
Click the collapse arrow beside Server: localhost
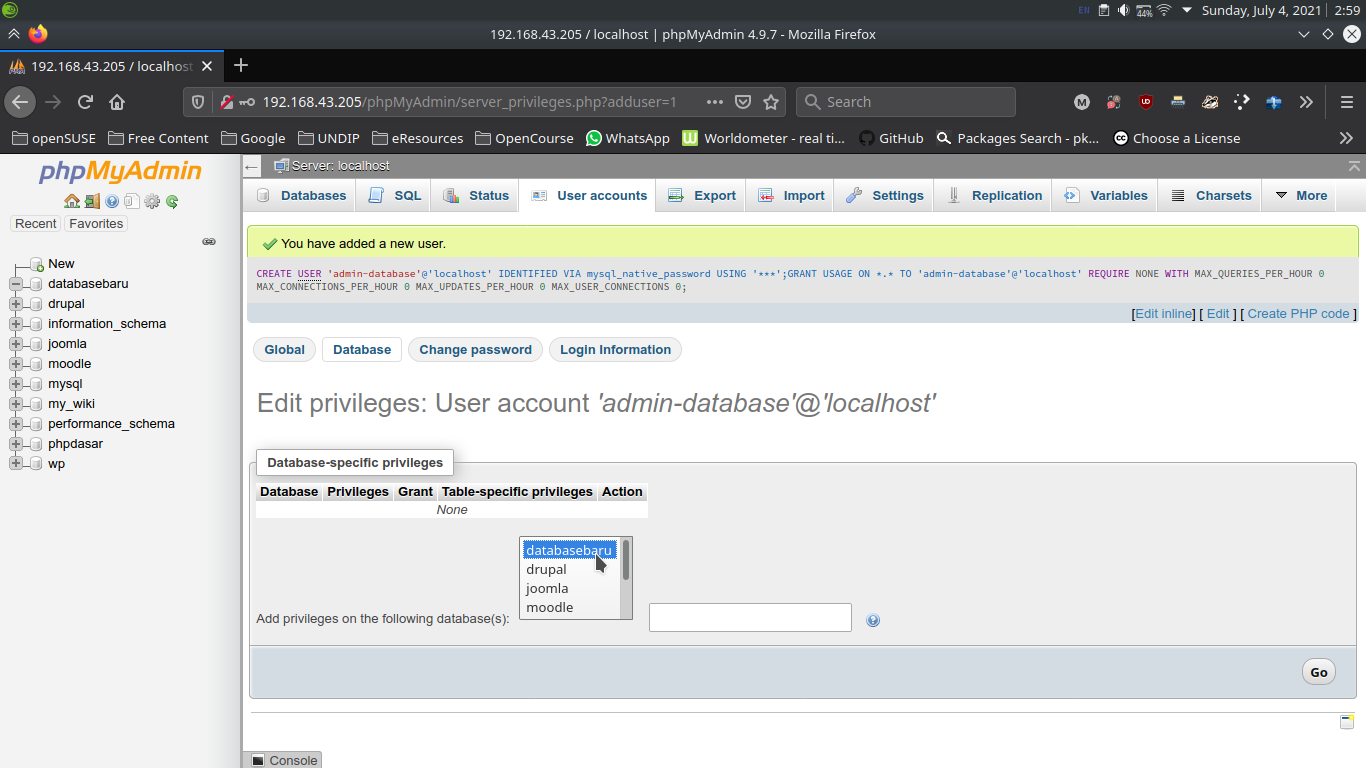click(252, 166)
